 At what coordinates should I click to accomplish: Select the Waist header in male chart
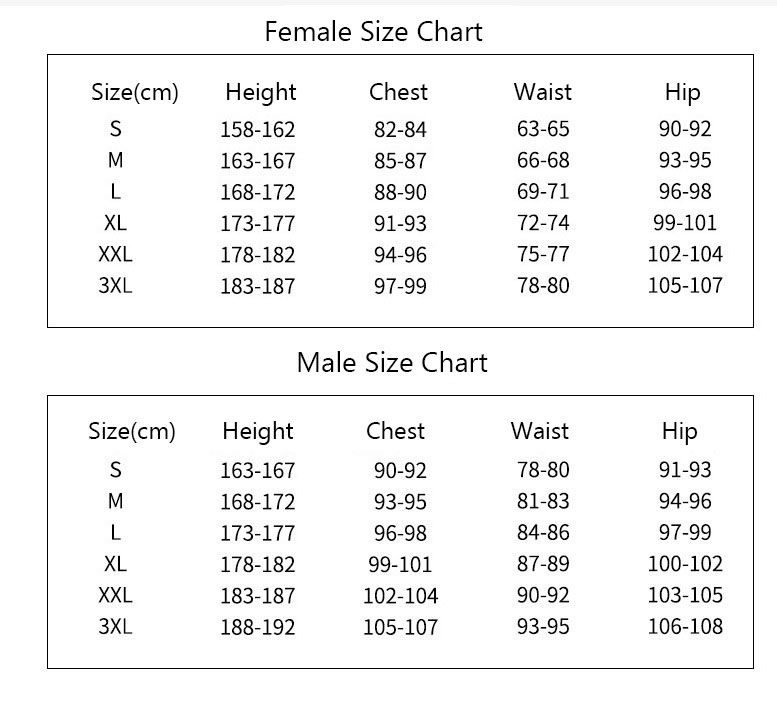pos(540,431)
